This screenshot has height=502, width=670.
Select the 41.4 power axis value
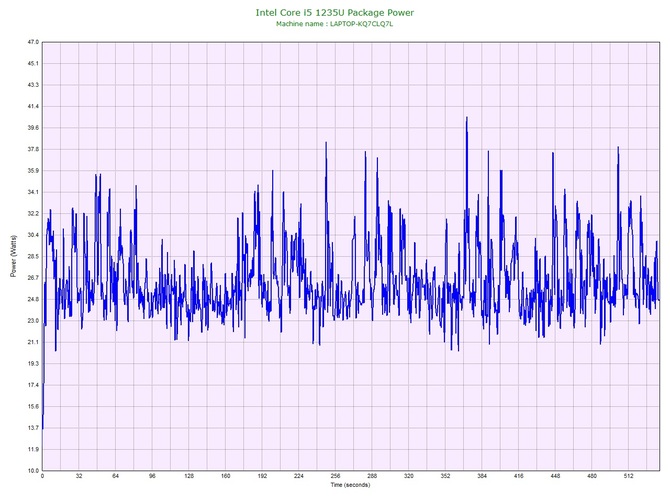(x=33, y=106)
